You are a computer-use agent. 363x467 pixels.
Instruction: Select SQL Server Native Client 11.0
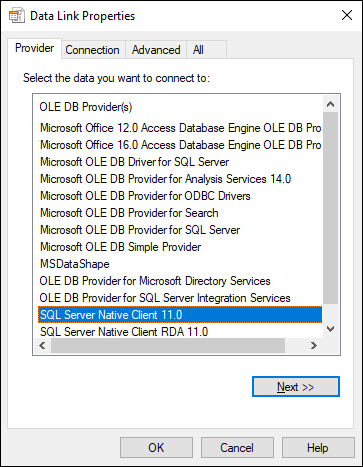[180, 315]
